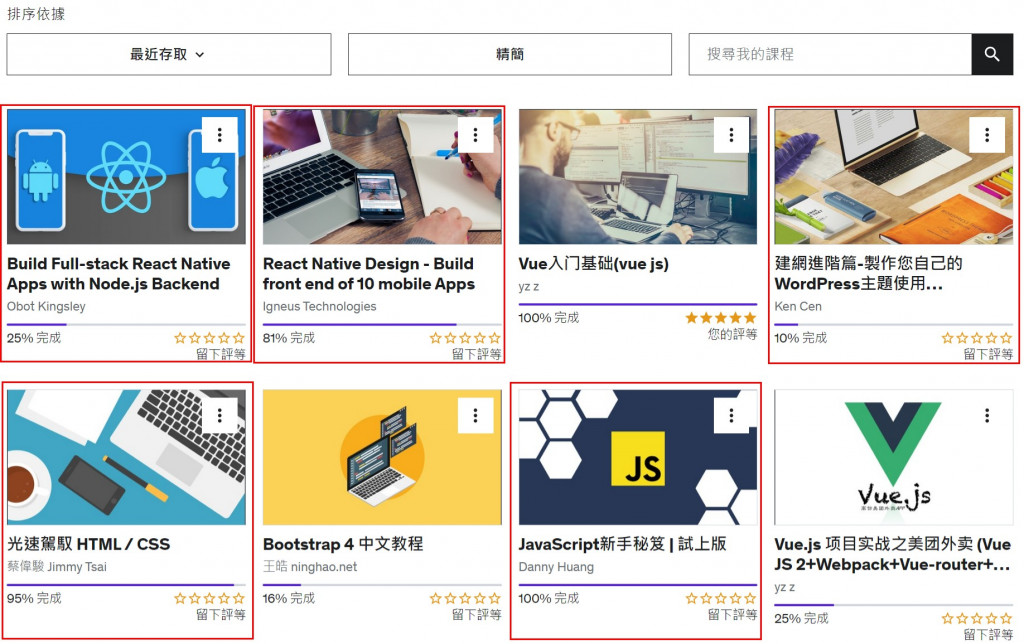1024x644 pixels.
Task: Click the 95% progress bar of 光速駕馭 HTML / CSS
Action: 126,585
